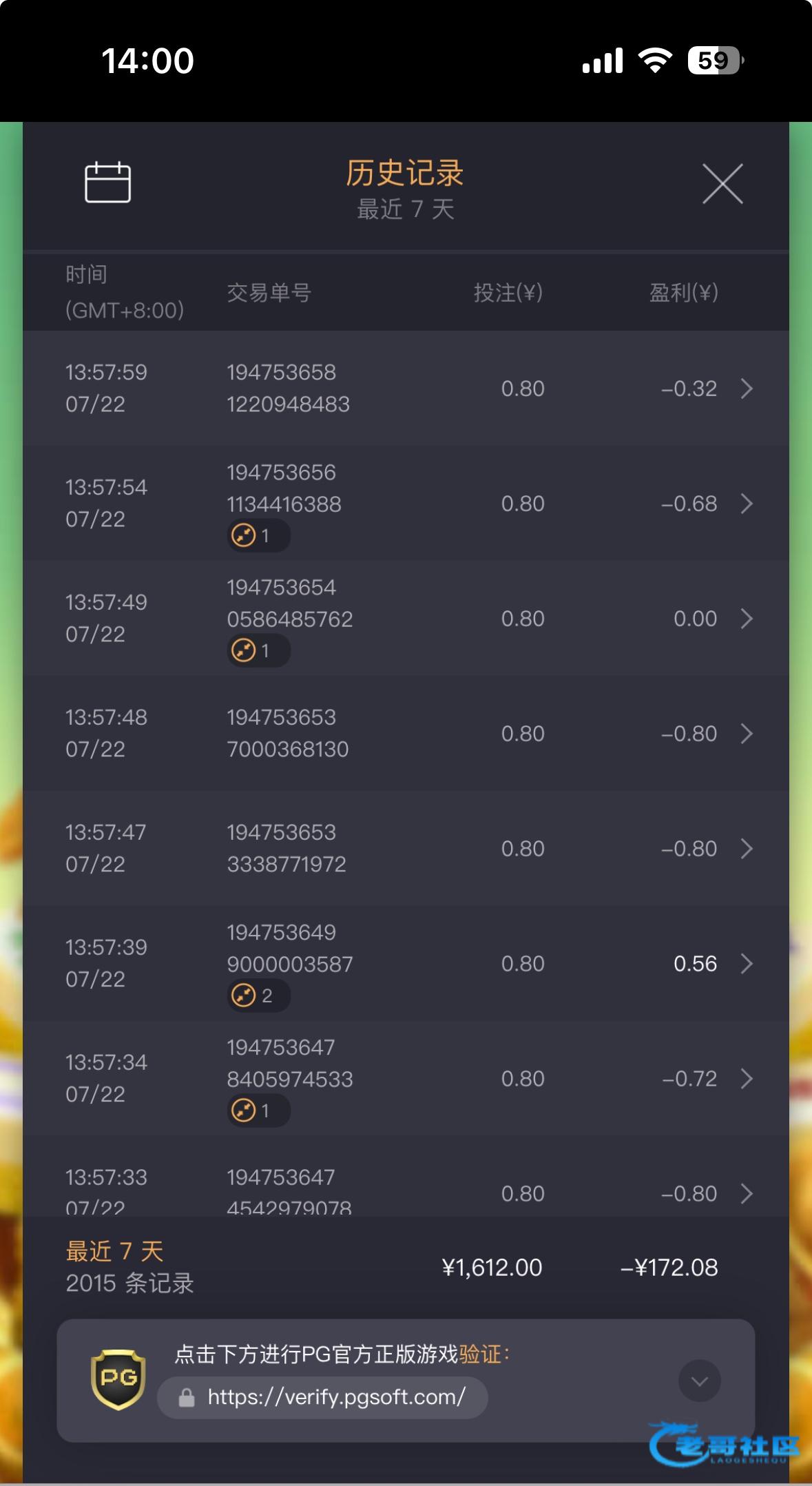Open the calendar date filter icon

click(107, 183)
